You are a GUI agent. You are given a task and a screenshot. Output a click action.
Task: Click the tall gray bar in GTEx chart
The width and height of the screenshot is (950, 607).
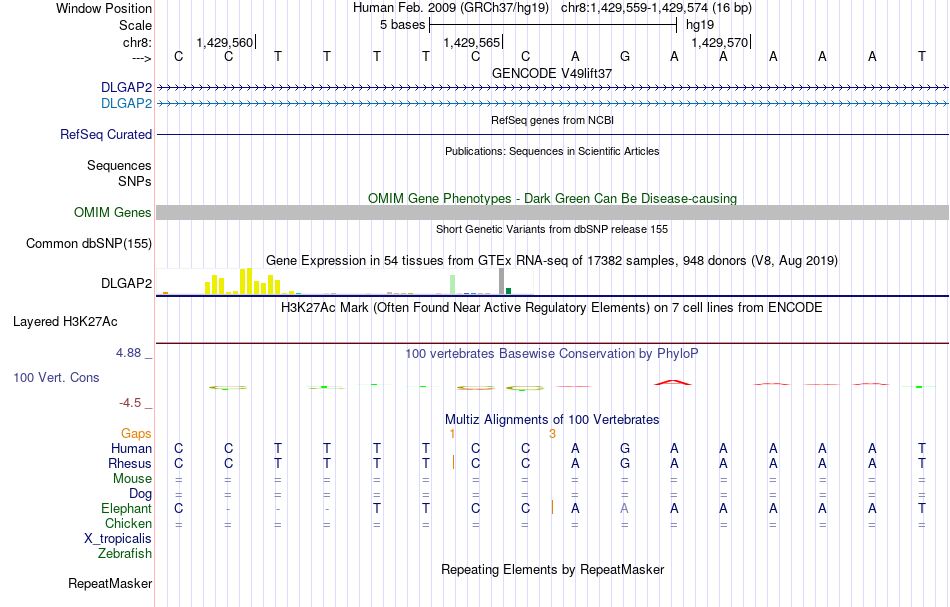[501, 281]
